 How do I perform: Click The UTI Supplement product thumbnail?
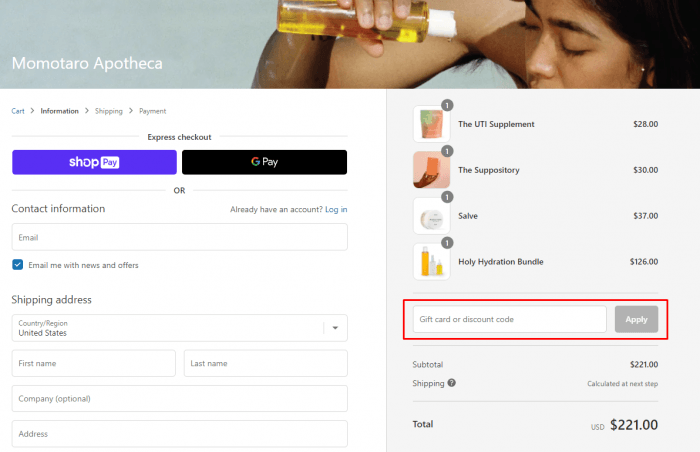click(431, 124)
